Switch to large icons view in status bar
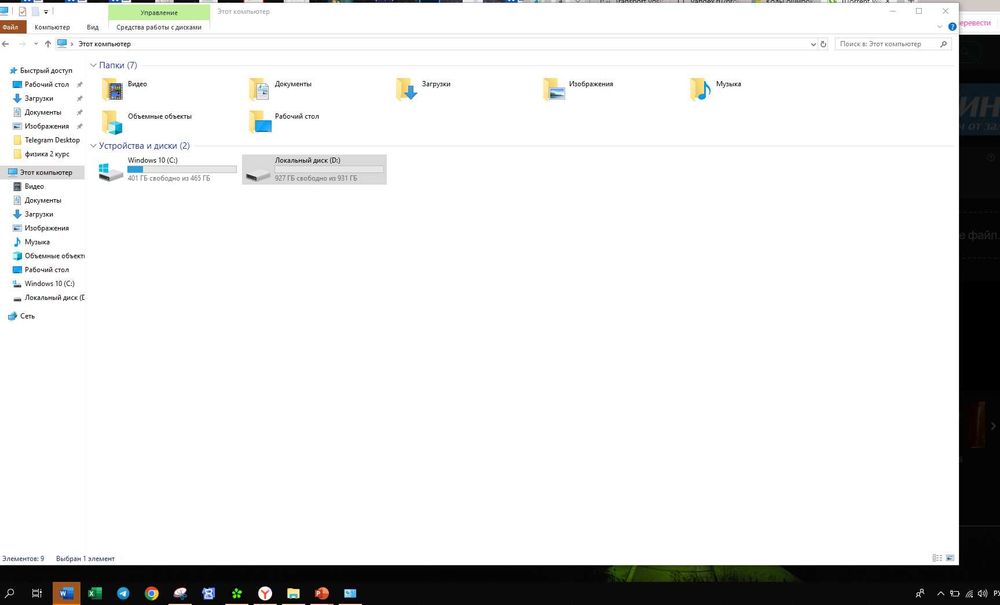Viewport: 1000px width, 605px height. pos(950,558)
